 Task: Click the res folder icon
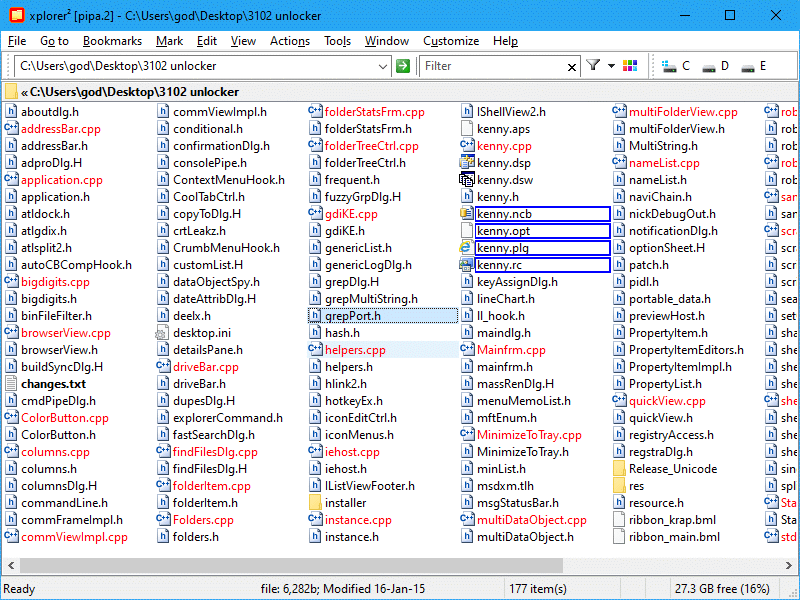tap(619, 486)
